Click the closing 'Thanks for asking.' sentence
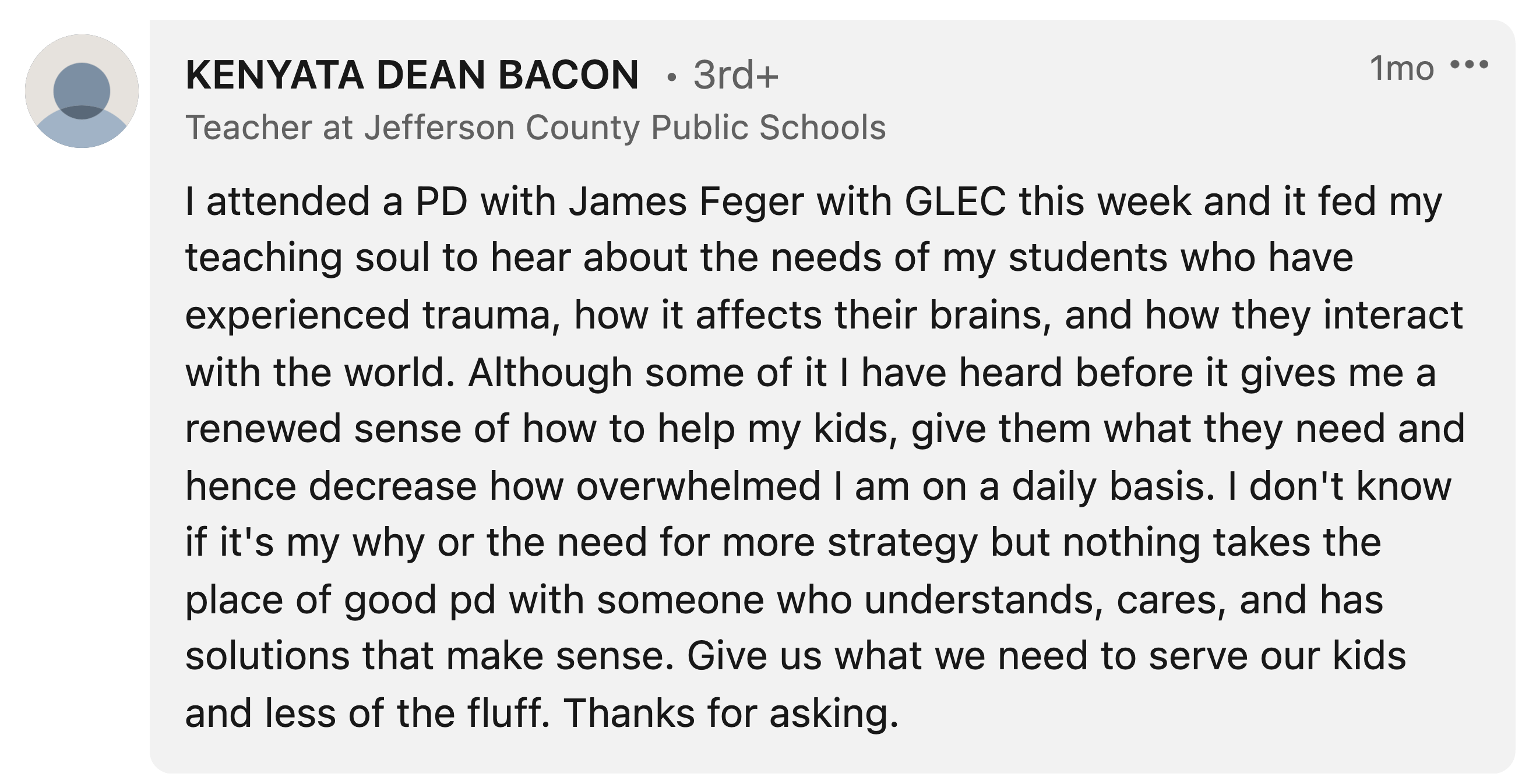 click(x=731, y=713)
